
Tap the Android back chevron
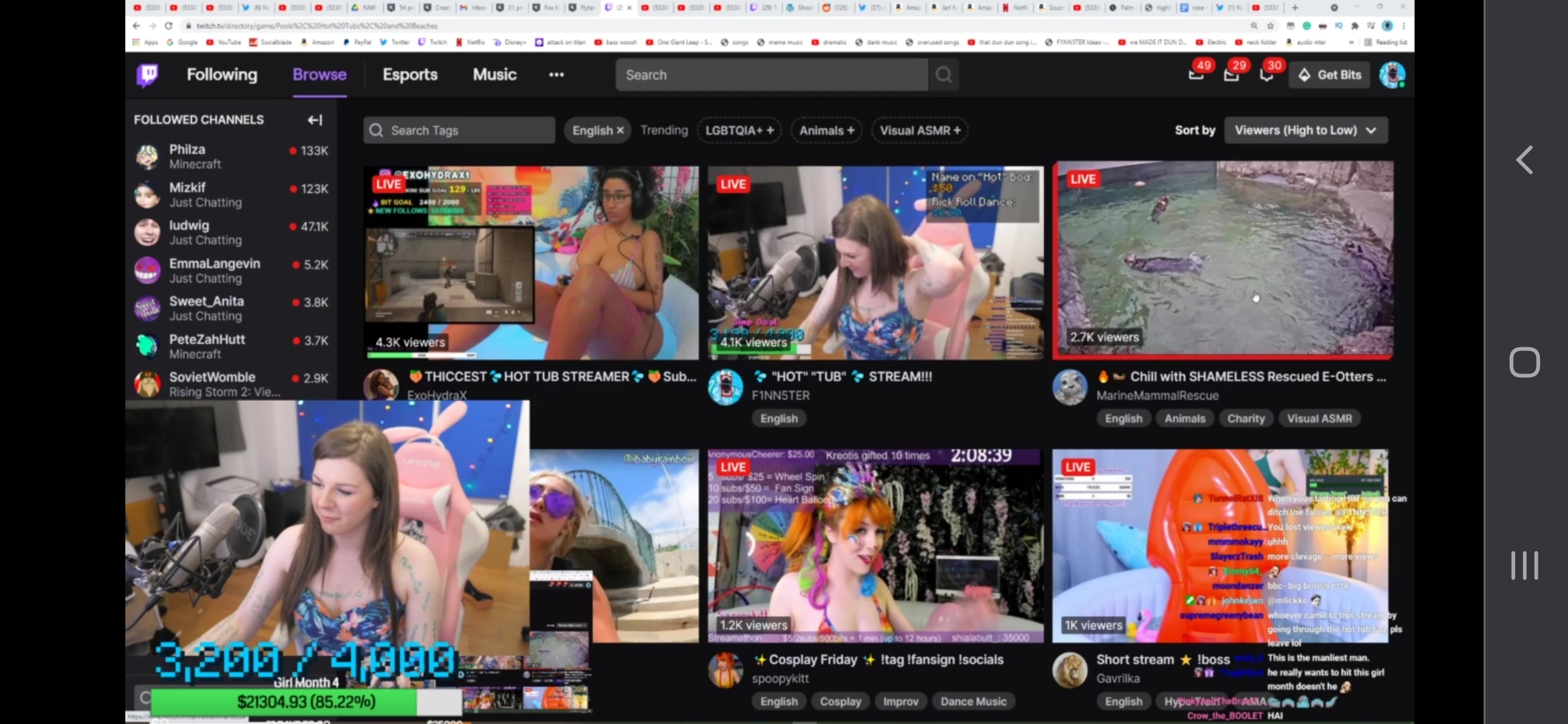1524,160
